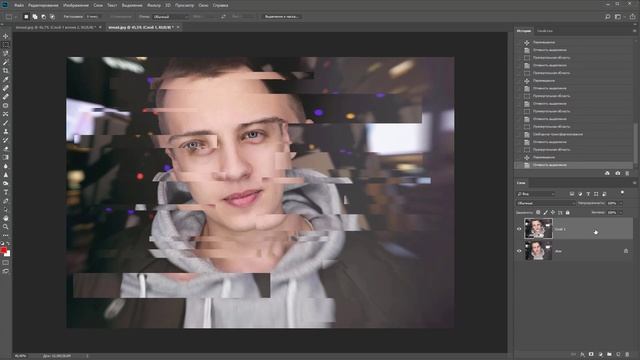
Task: Select the Horizontal Type tool
Action: [x=6, y=192]
